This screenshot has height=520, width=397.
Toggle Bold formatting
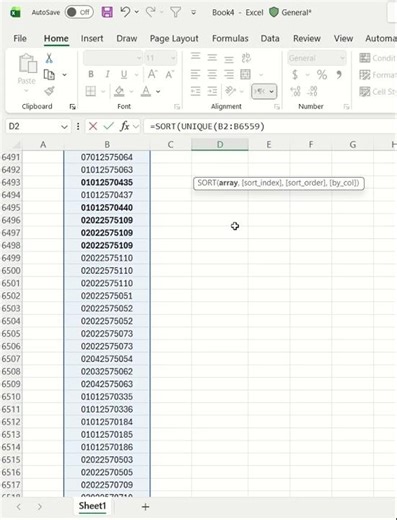91,74
